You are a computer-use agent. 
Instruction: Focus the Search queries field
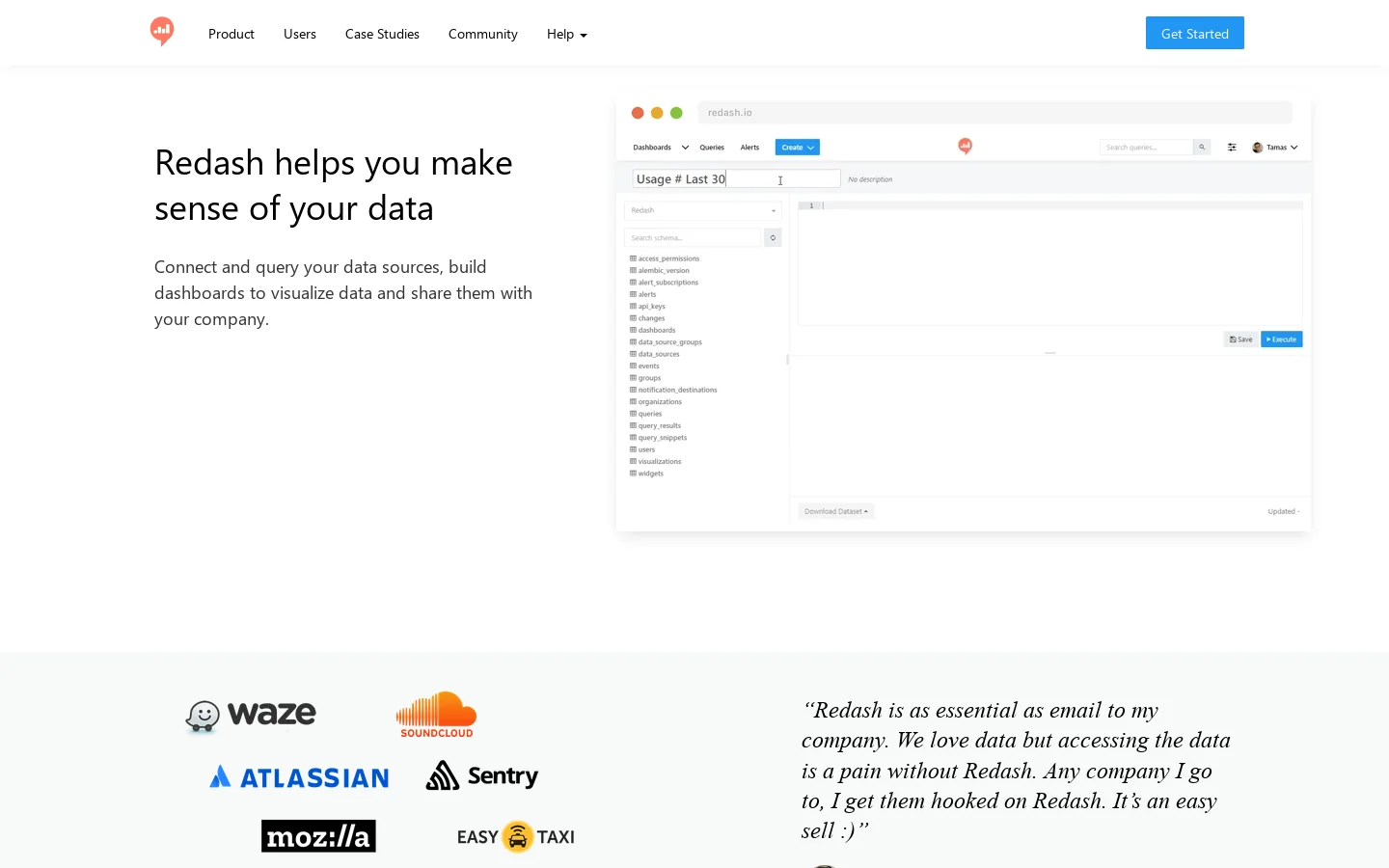(1147, 148)
